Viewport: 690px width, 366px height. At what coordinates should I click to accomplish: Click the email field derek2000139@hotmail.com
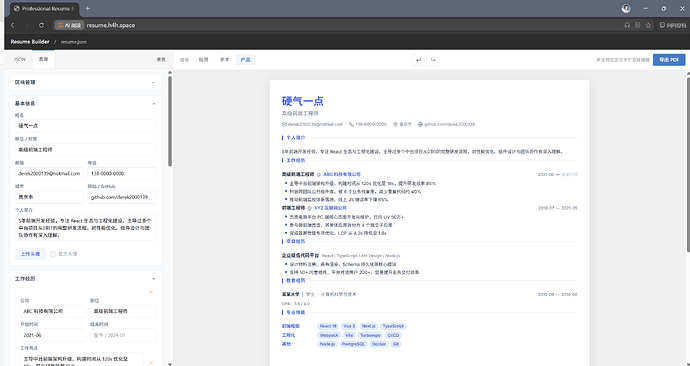coord(49,173)
